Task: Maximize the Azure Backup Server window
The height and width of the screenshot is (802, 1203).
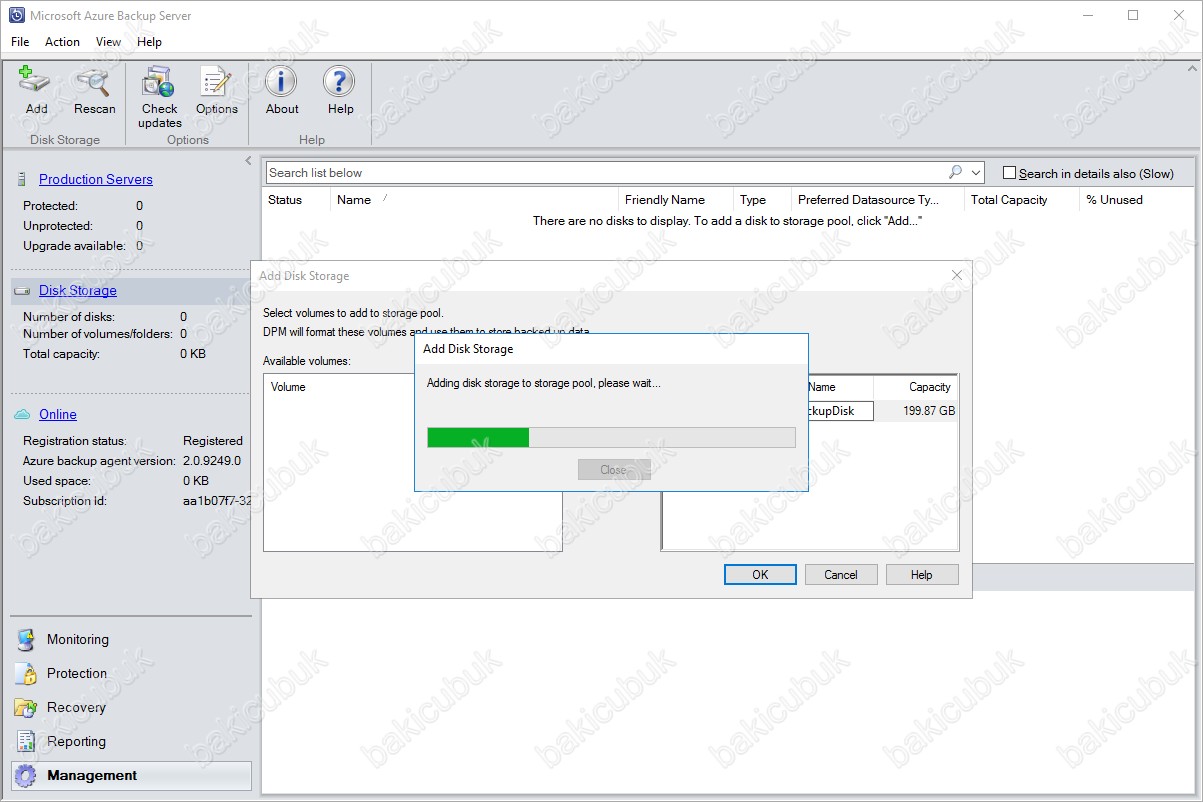Action: coord(1133,15)
